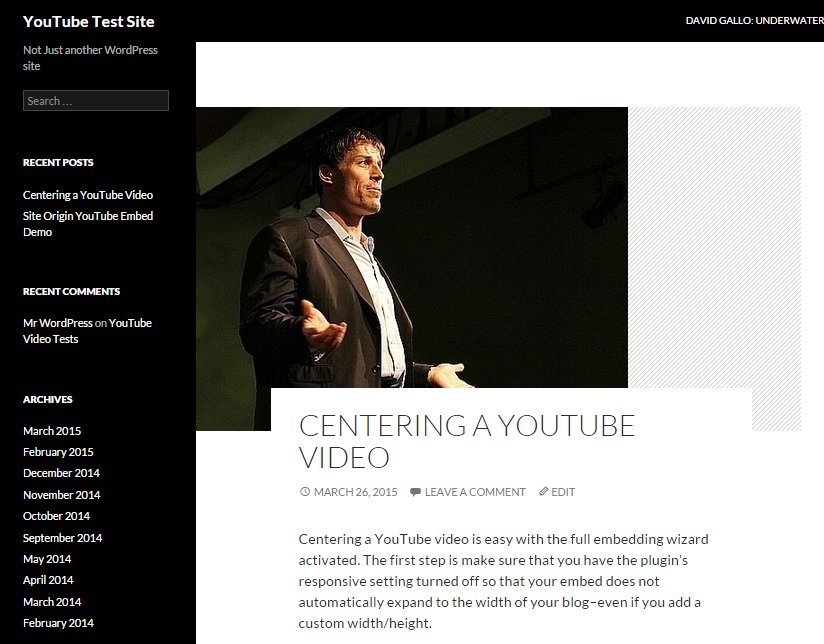Screen dimensions: 824x644
Task: Open the YouTube Test Site home title
Action: click(x=89, y=21)
